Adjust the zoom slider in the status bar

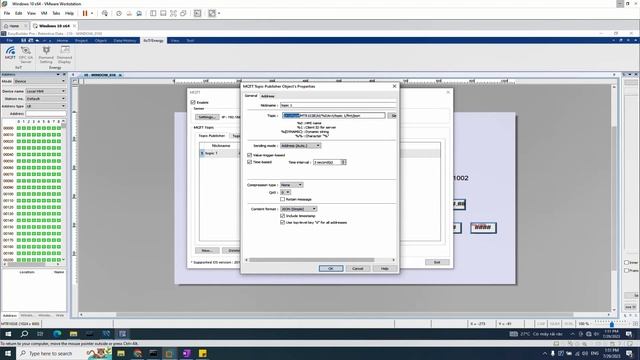[612, 324]
